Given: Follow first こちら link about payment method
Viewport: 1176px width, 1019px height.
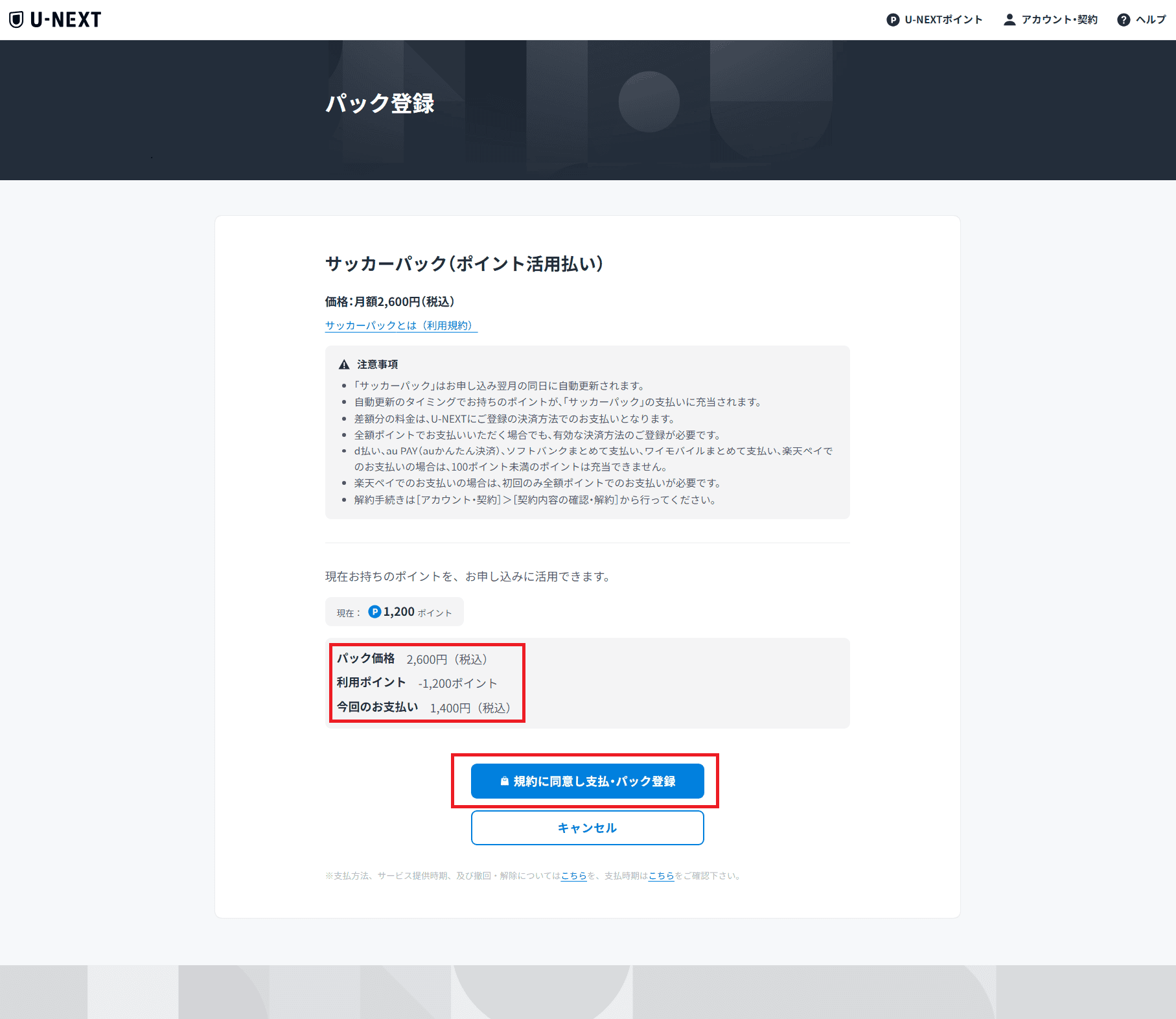Looking at the screenshot, I should 573,876.
